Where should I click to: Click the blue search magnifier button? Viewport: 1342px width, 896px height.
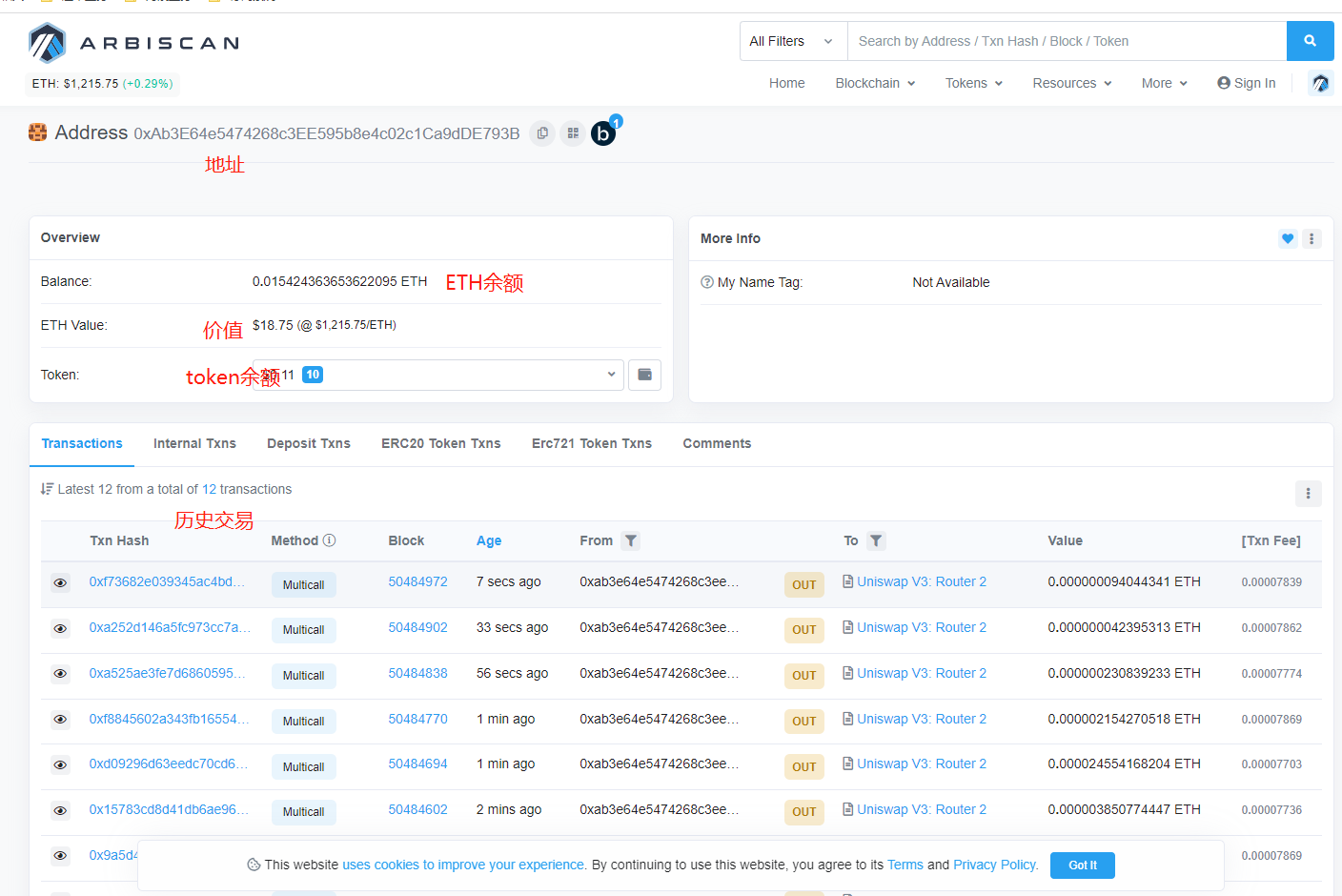click(1310, 41)
